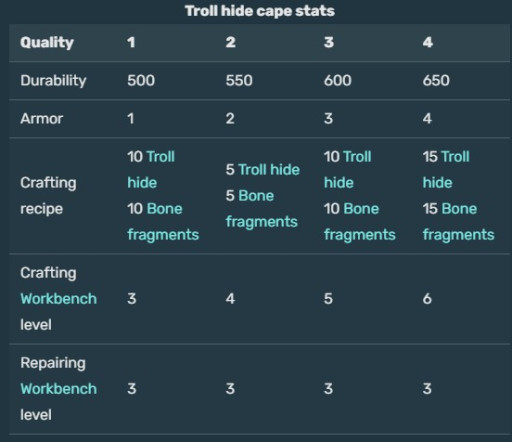Open Workbench link in Crafting level row

coord(59,299)
